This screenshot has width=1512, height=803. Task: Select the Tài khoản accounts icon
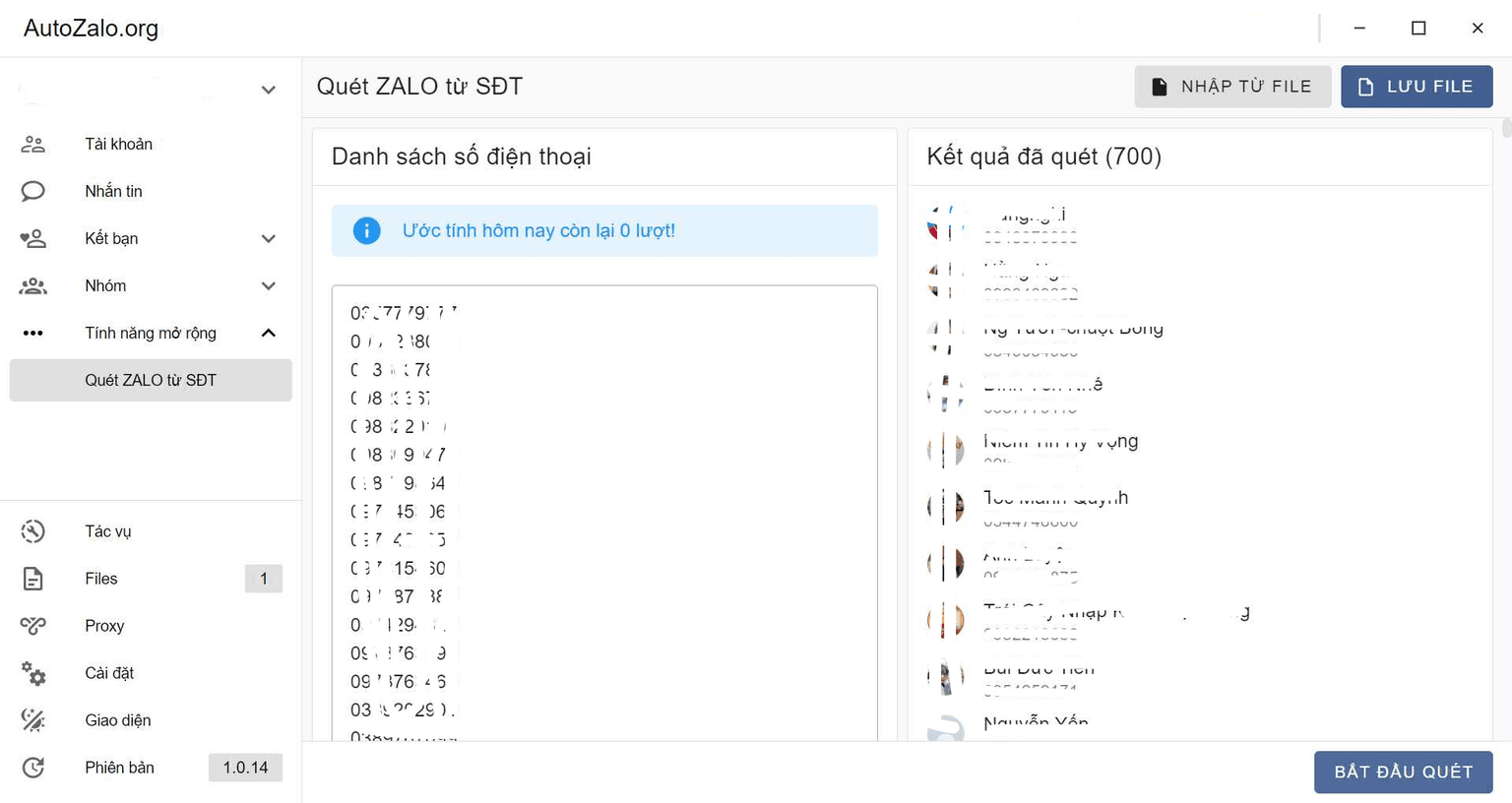[32, 144]
